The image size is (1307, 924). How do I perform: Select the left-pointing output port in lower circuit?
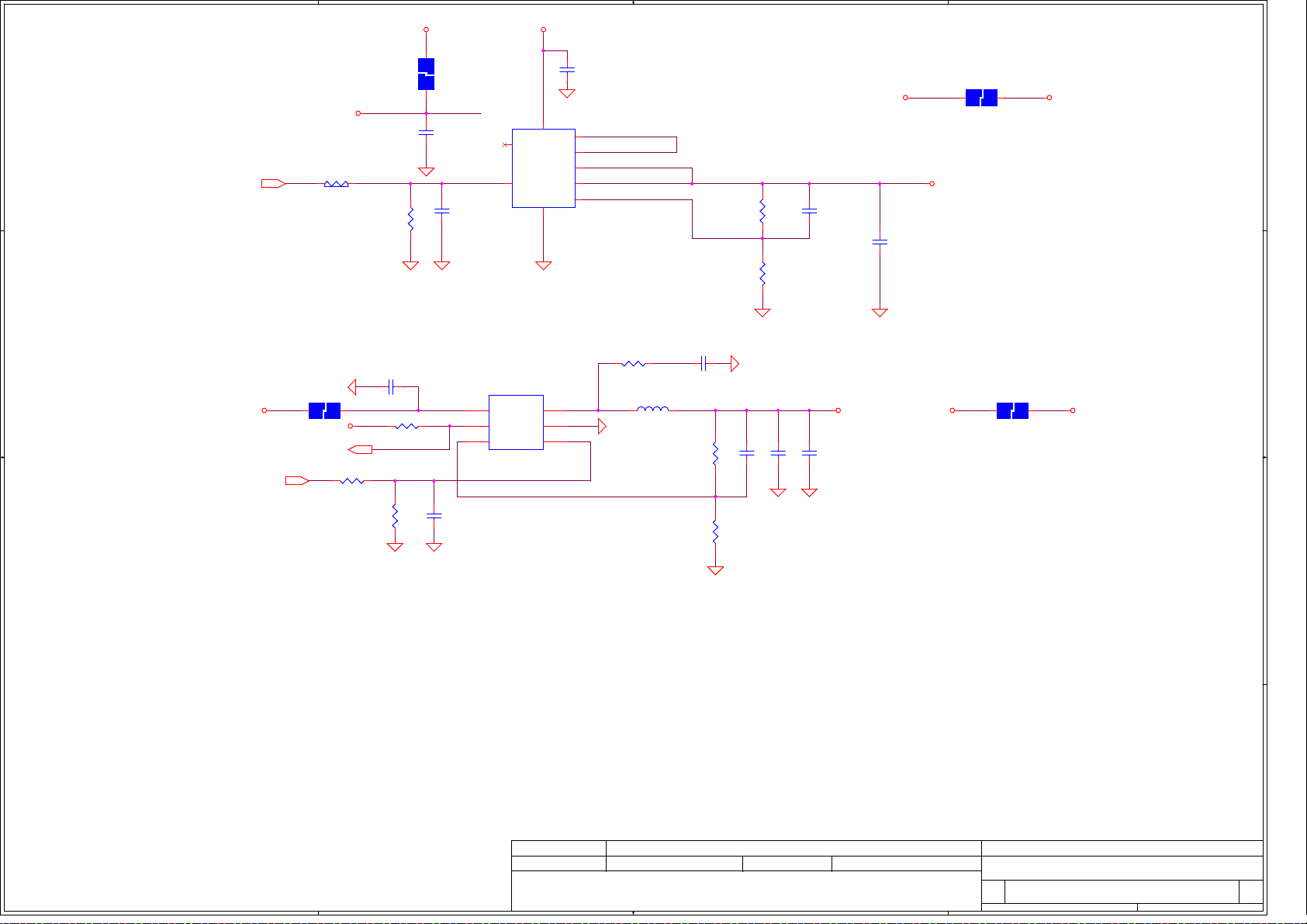click(x=360, y=449)
